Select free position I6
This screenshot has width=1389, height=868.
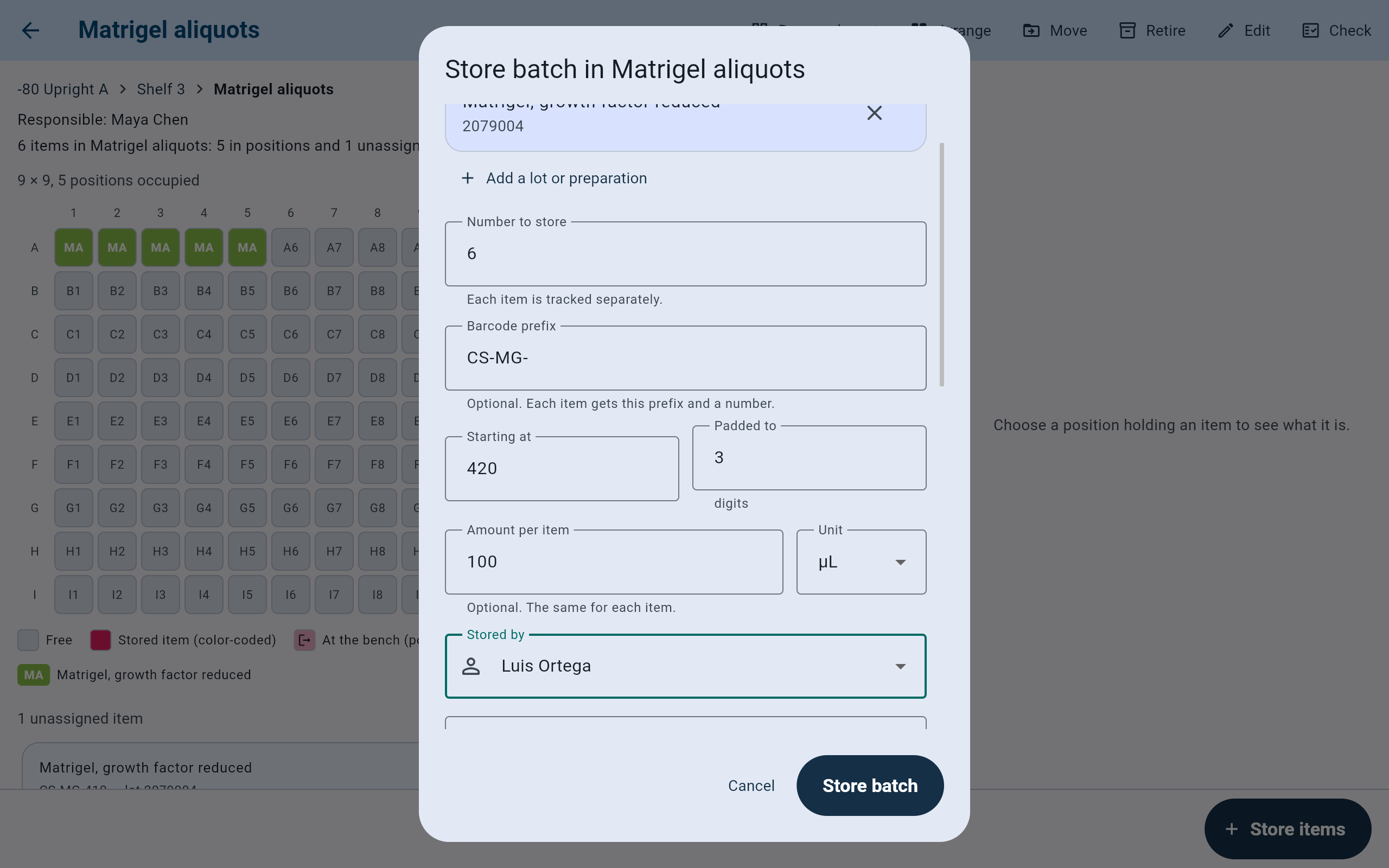click(290, 595)
